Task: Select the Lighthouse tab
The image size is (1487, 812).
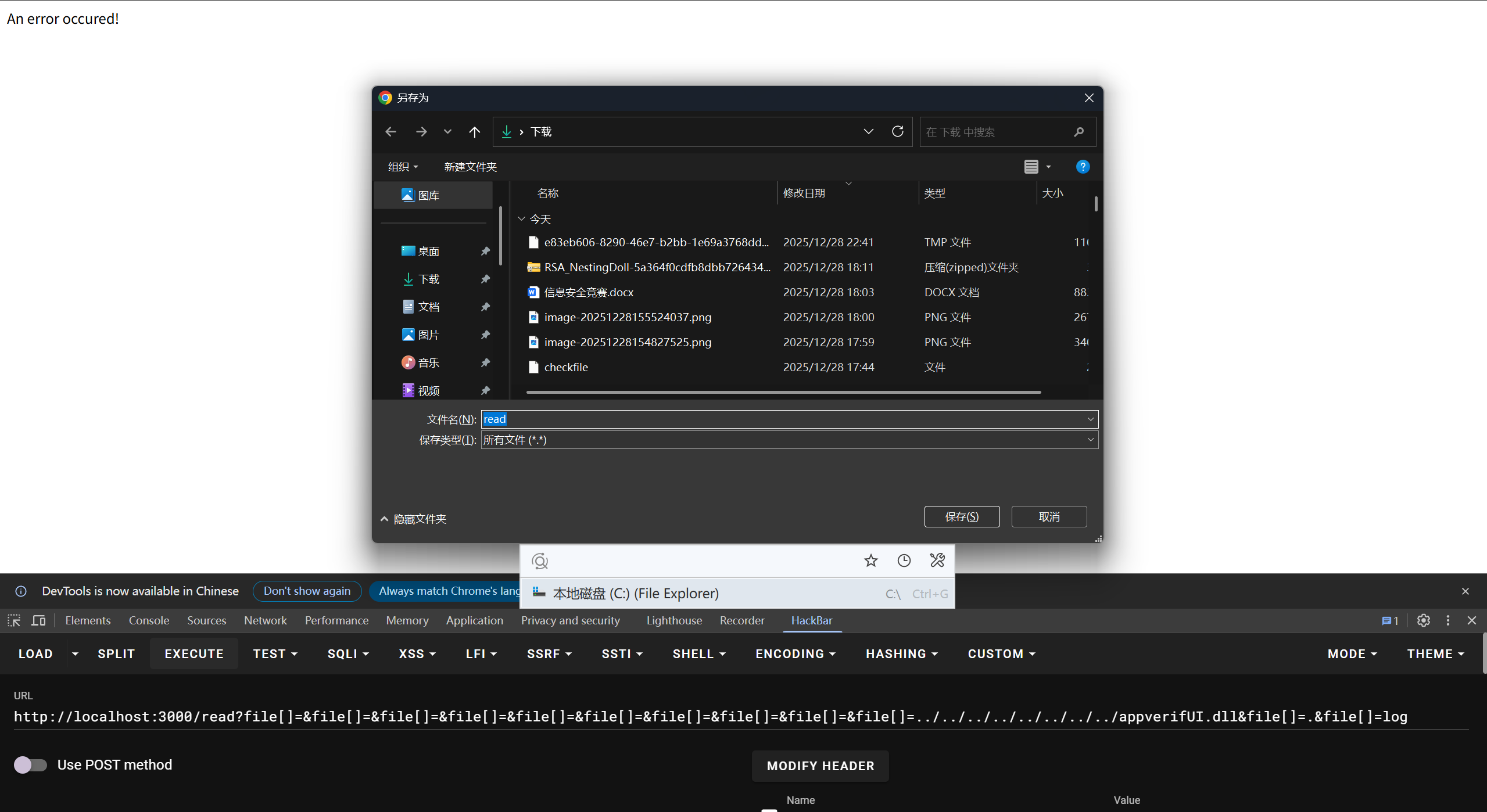Action: pos(674,620)
